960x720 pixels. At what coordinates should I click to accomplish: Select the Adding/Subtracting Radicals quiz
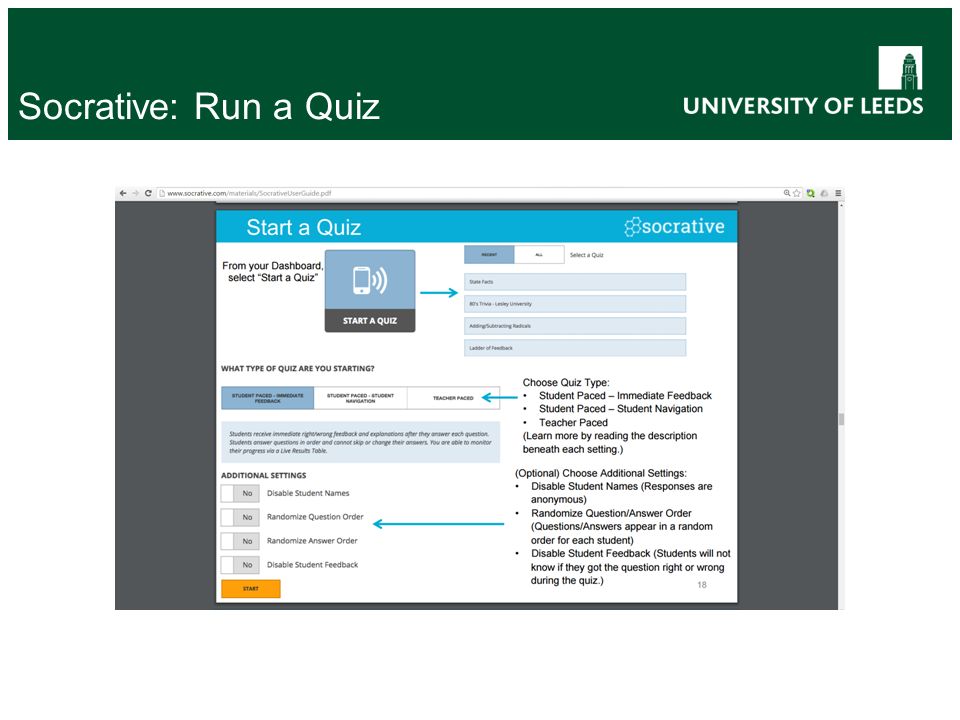click(575, 326)
